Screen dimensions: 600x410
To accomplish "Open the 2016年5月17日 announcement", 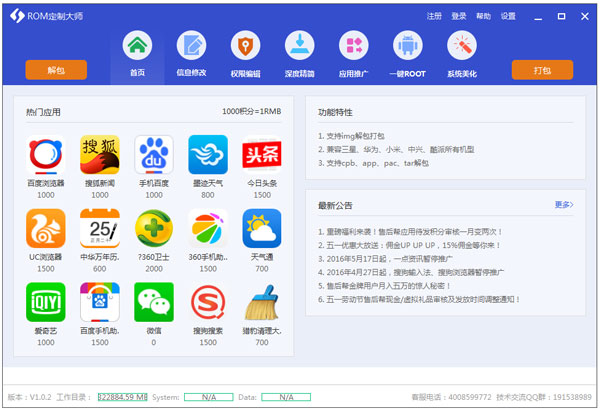I will click(385, 259).
